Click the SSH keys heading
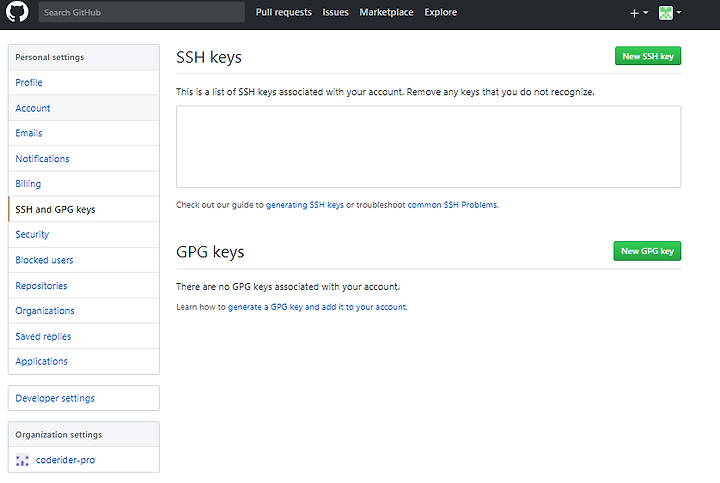The height and width of the screenshot is (483, 720). coord(209,57)
